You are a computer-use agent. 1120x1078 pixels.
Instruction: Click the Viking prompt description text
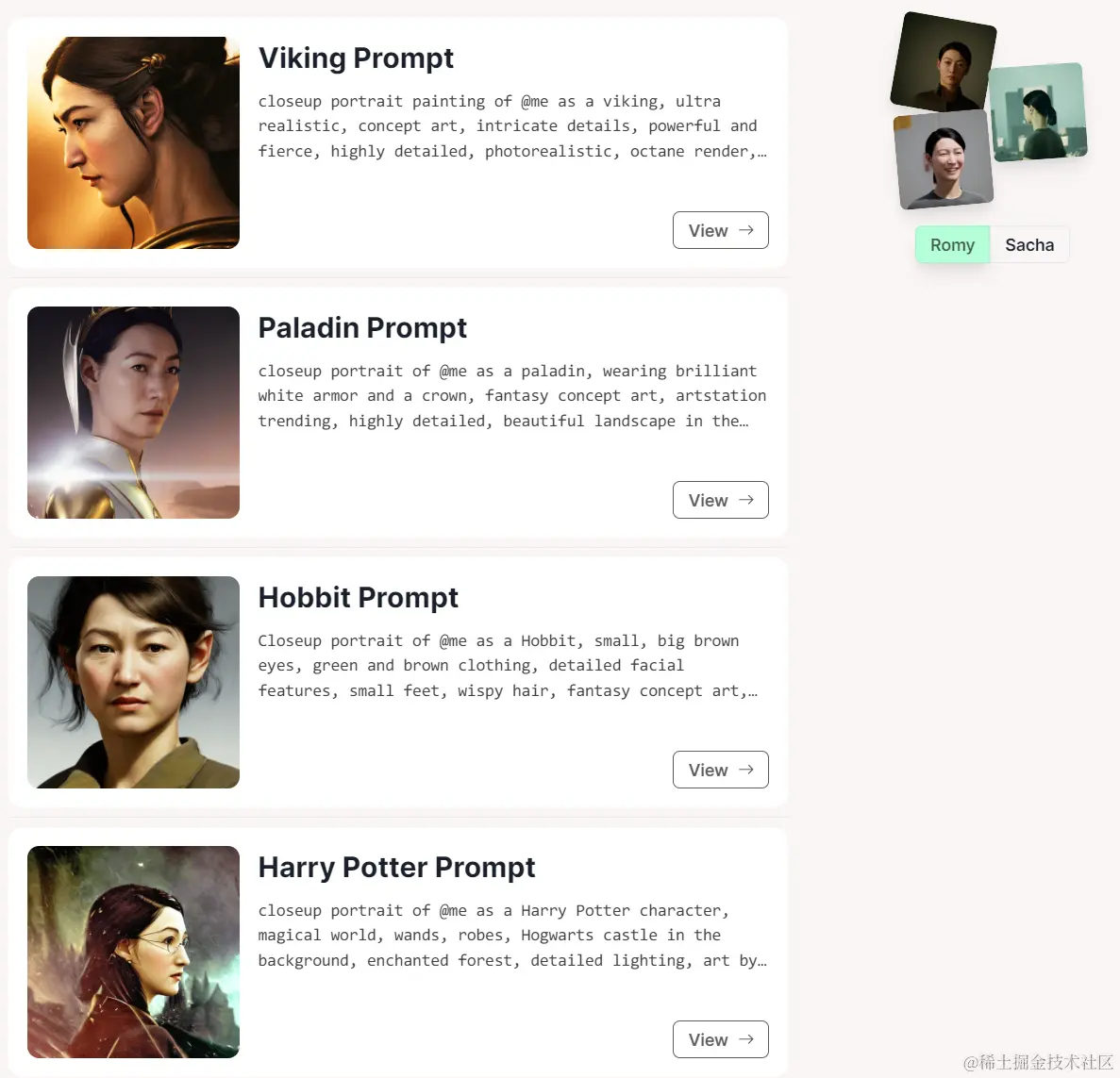pos(512,126)
